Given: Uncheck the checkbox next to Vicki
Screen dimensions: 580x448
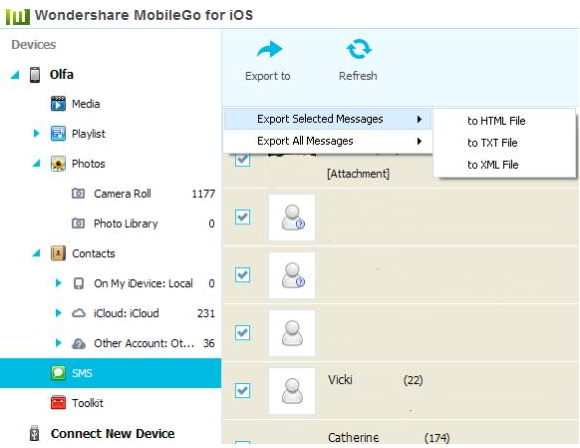Looking at the screenshot, I should [x=243, y=390].
